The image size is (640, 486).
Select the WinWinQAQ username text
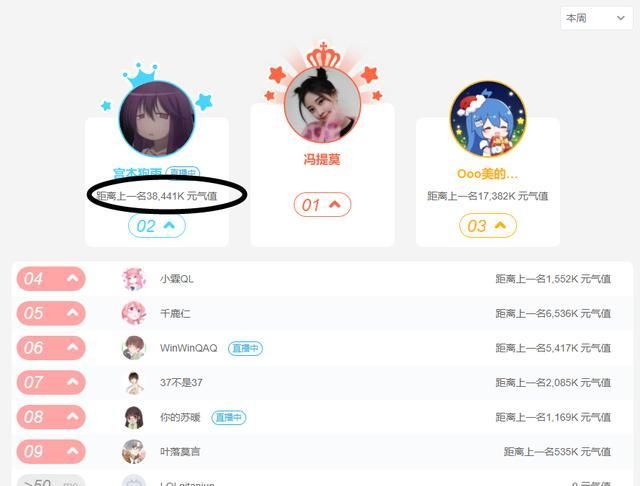tap(189, 348)
